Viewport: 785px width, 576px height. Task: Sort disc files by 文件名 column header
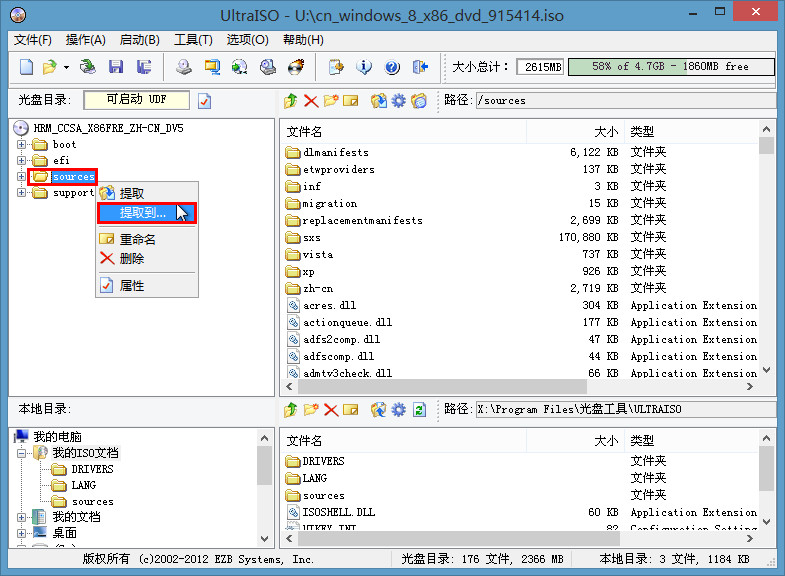tap(404, 132)
